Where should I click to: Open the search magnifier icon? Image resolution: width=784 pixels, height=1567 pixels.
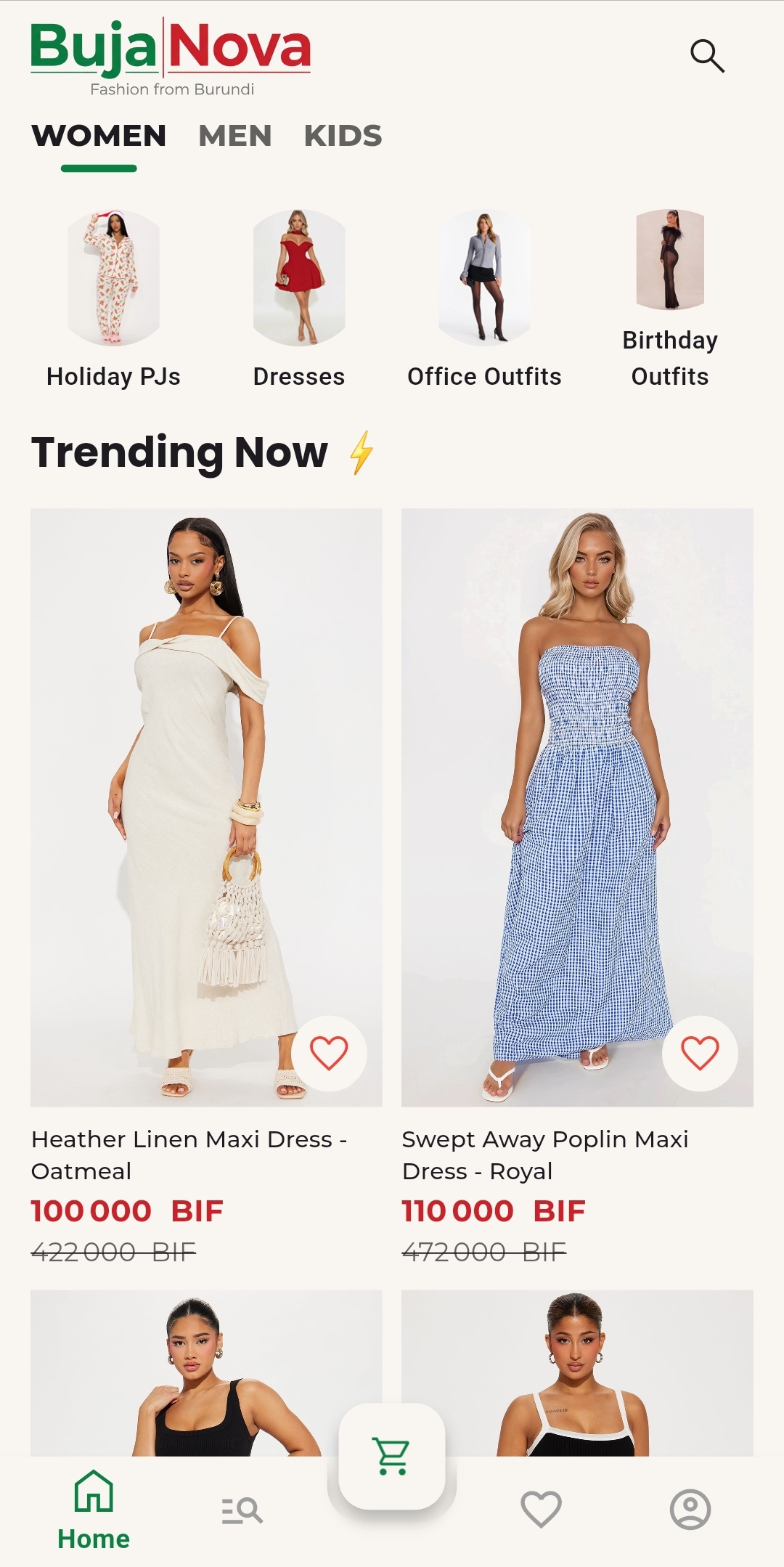point(707,56)
